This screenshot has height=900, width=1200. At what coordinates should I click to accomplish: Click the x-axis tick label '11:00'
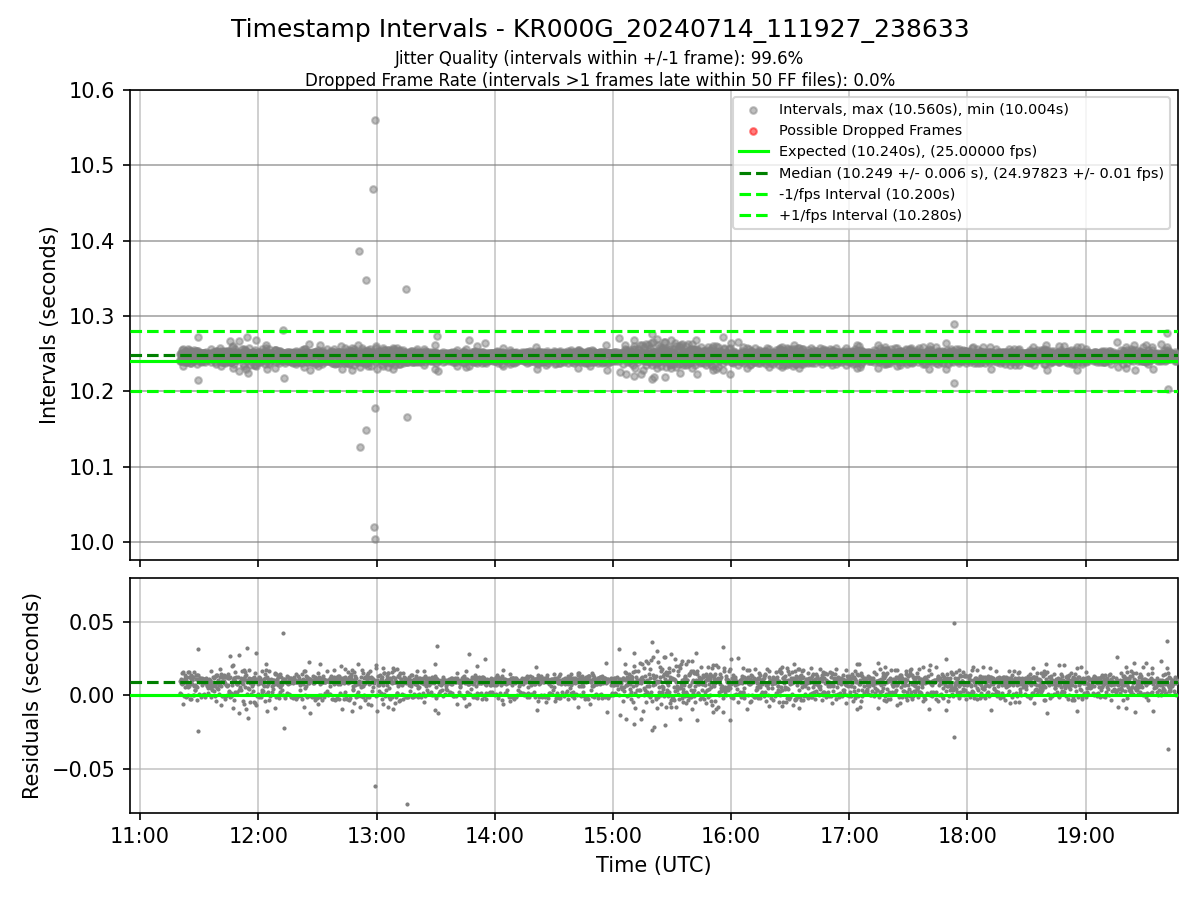coord(140,835)
